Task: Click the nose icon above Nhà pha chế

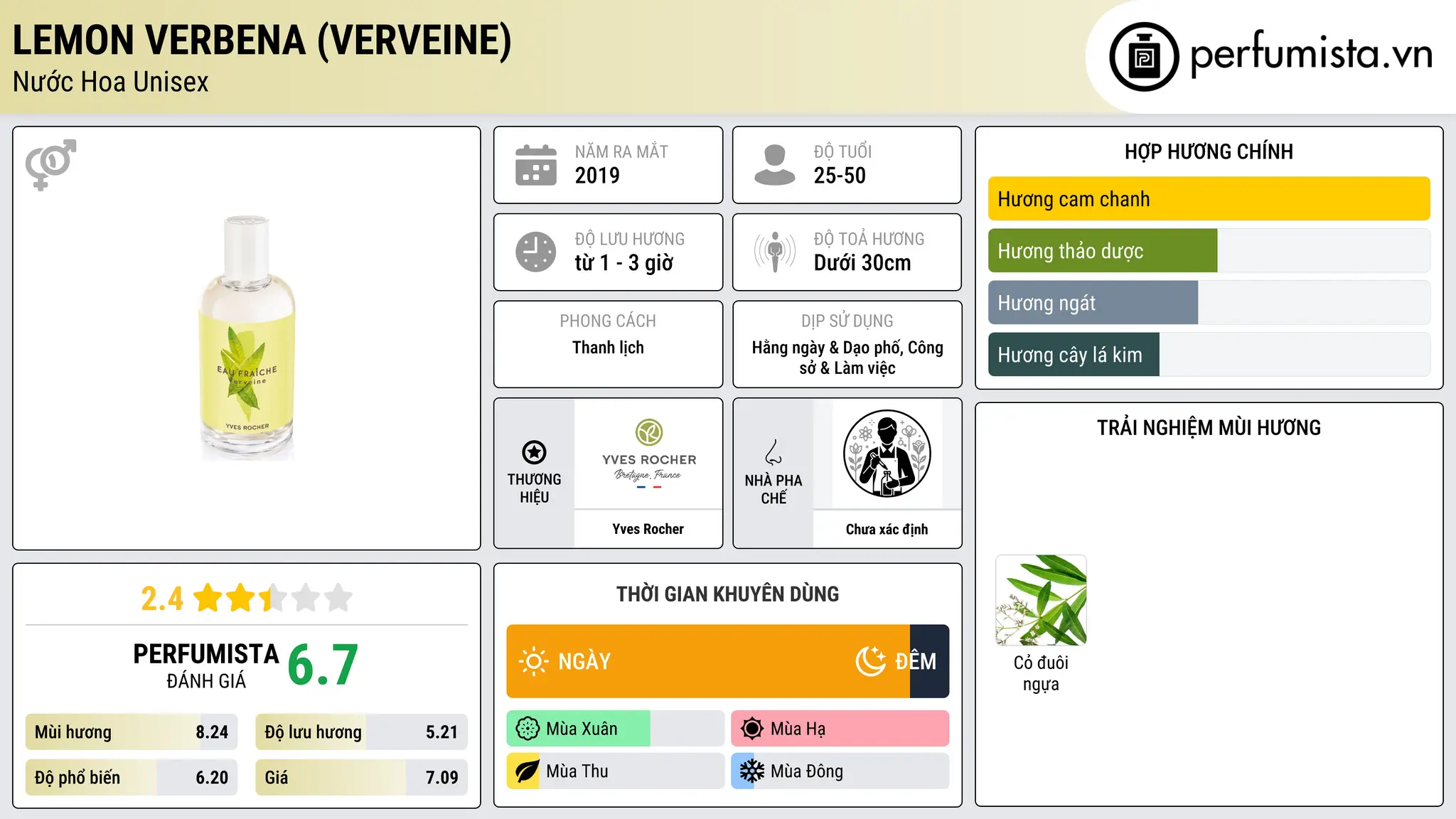Action: coord(773,452)
